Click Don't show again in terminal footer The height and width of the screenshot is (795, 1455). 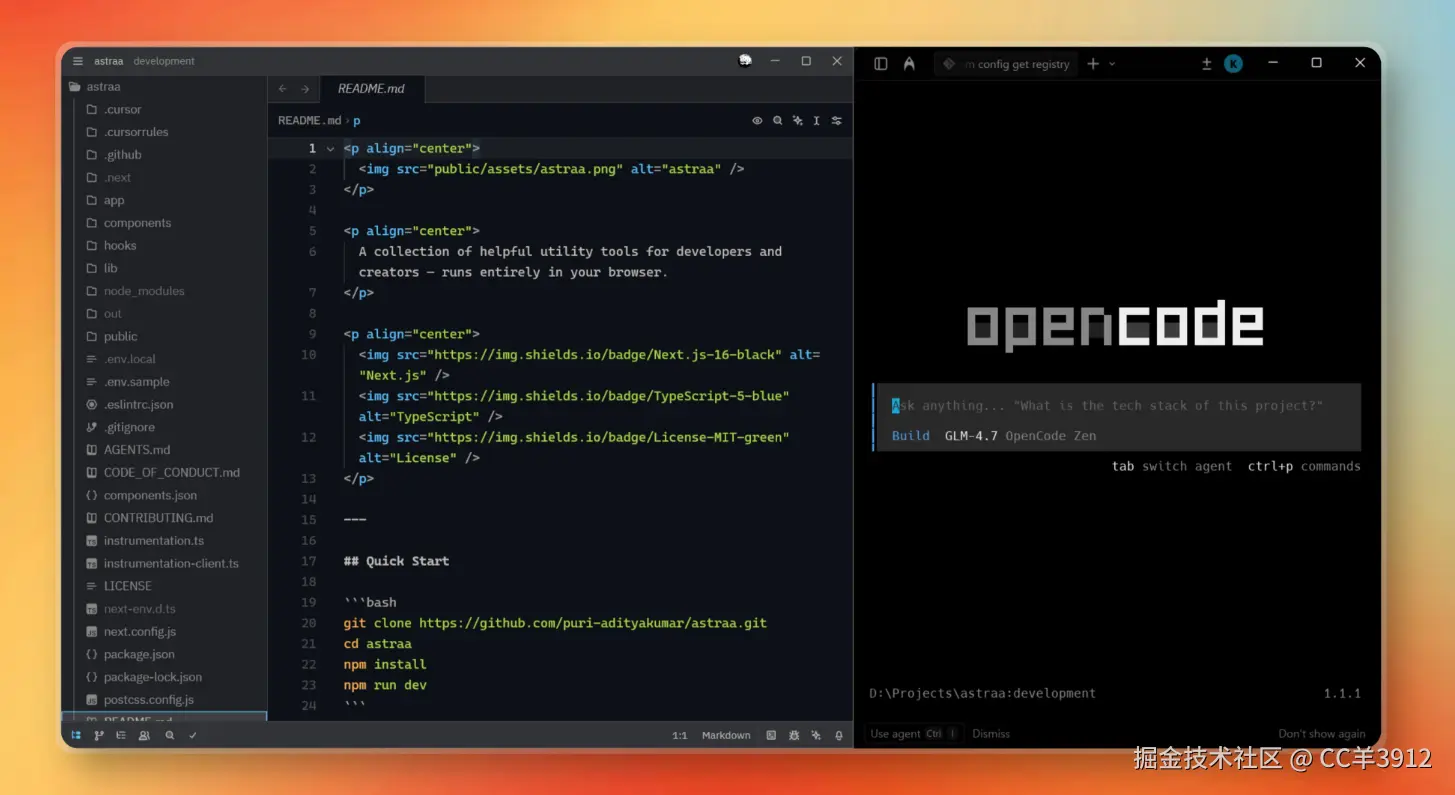(x=1321, y=733)
